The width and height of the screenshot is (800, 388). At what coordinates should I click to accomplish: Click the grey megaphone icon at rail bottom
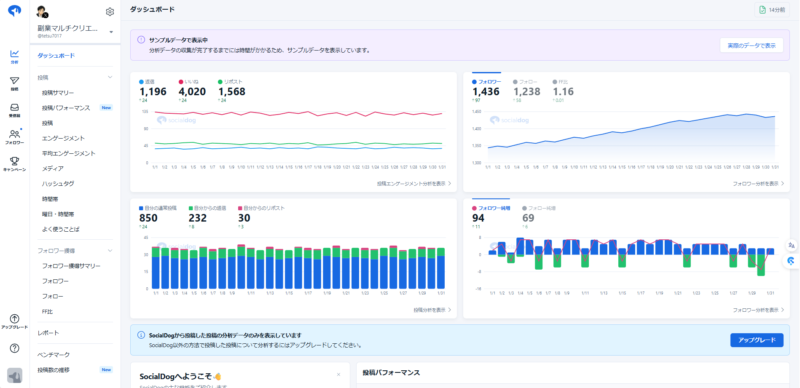(x=14, y=375)
